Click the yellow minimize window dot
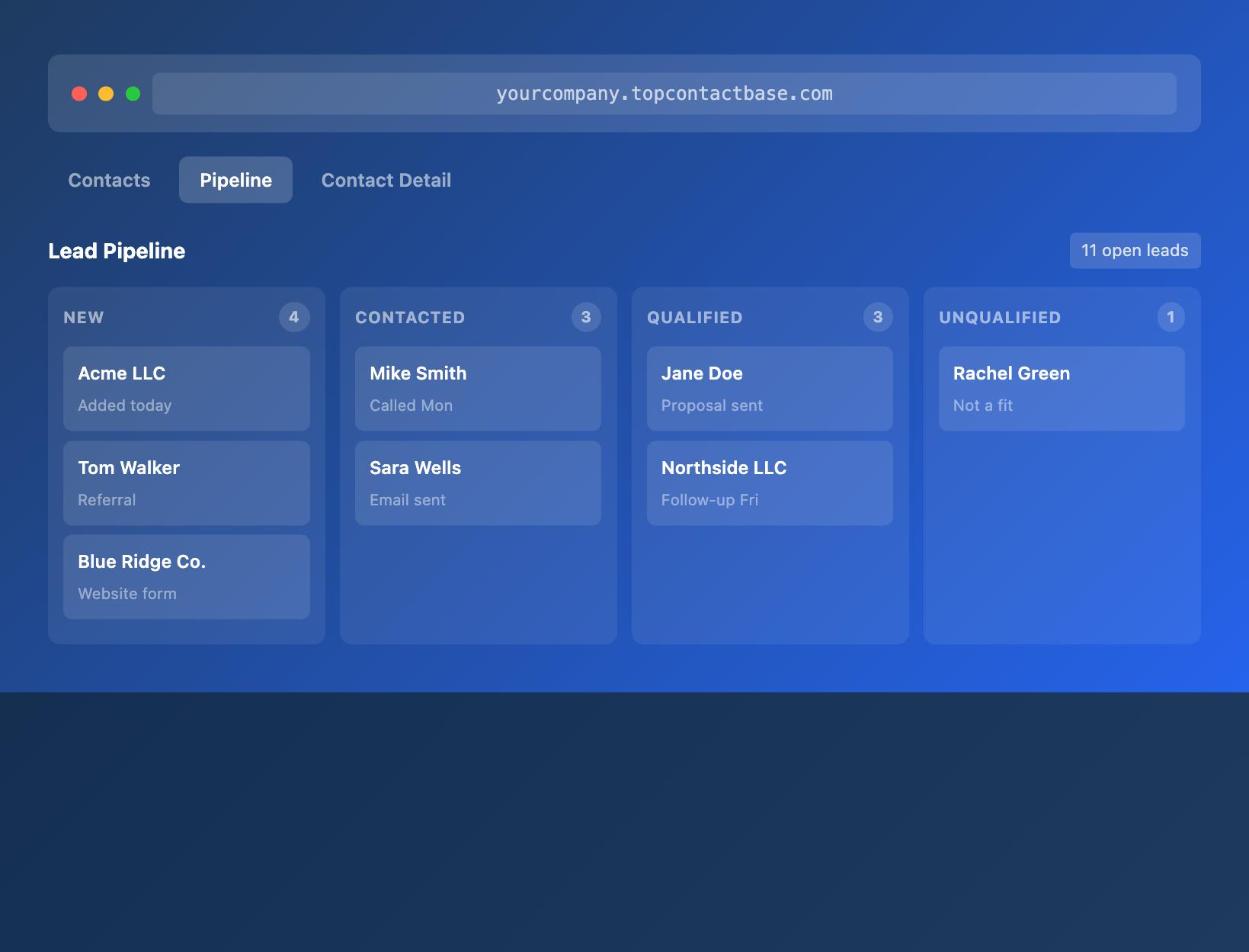The width and height of the screenshot is (1249, 952). 106,94
